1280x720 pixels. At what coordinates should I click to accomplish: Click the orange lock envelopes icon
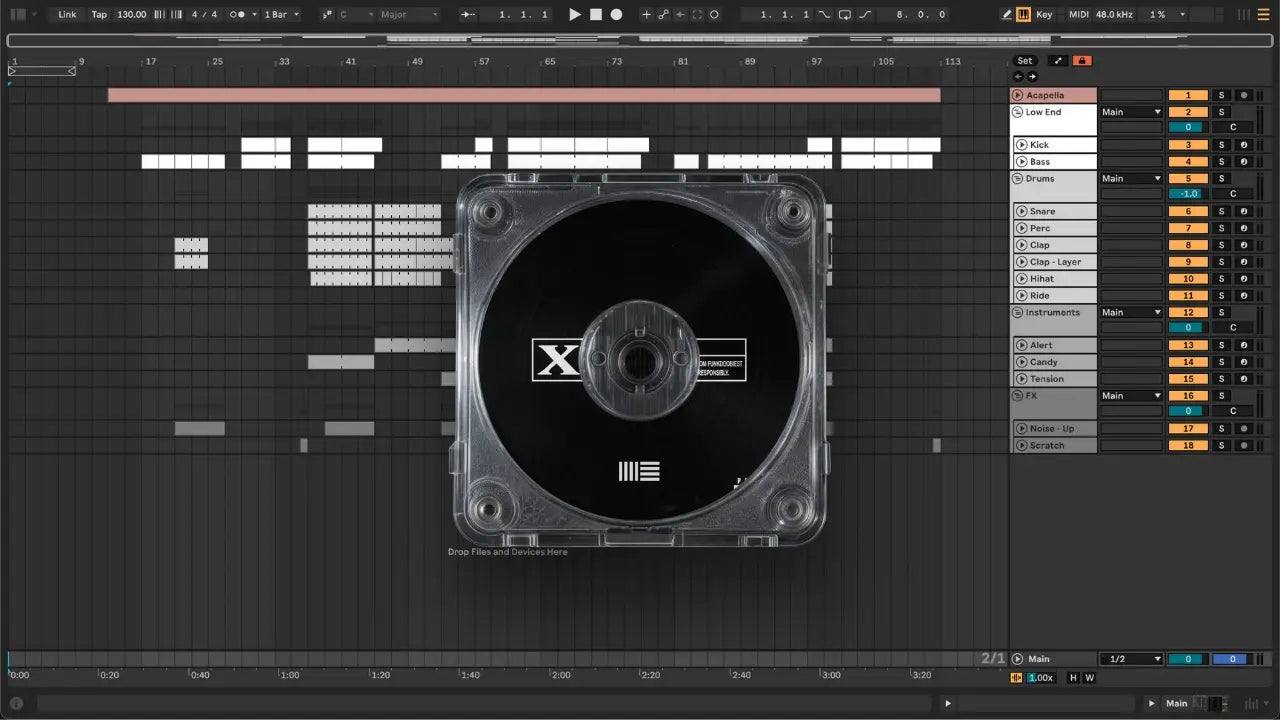1081,61
